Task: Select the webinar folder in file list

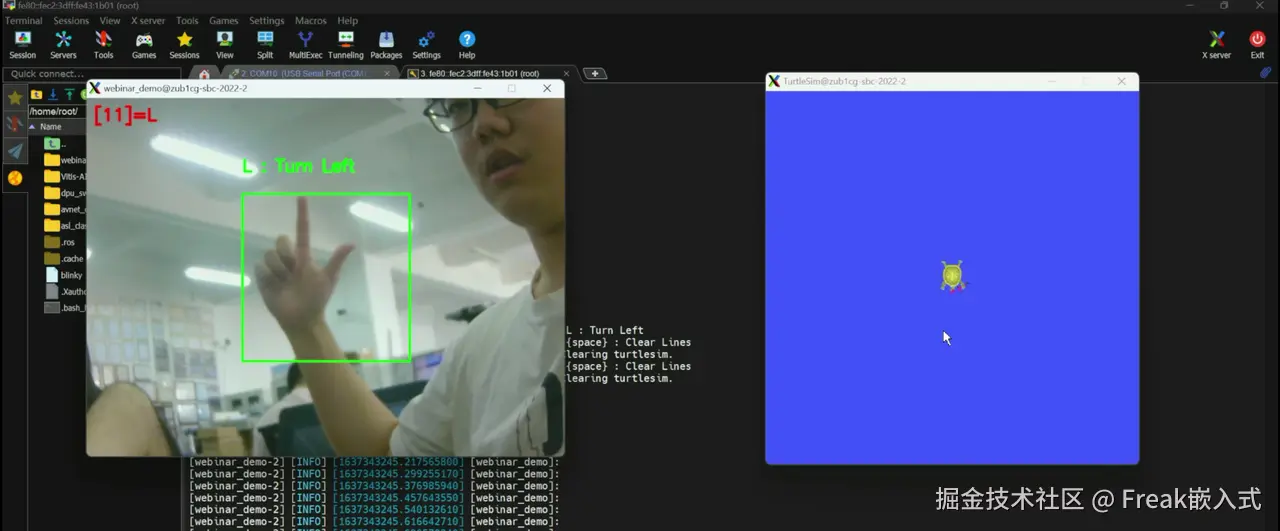Action: coord(65,160)
